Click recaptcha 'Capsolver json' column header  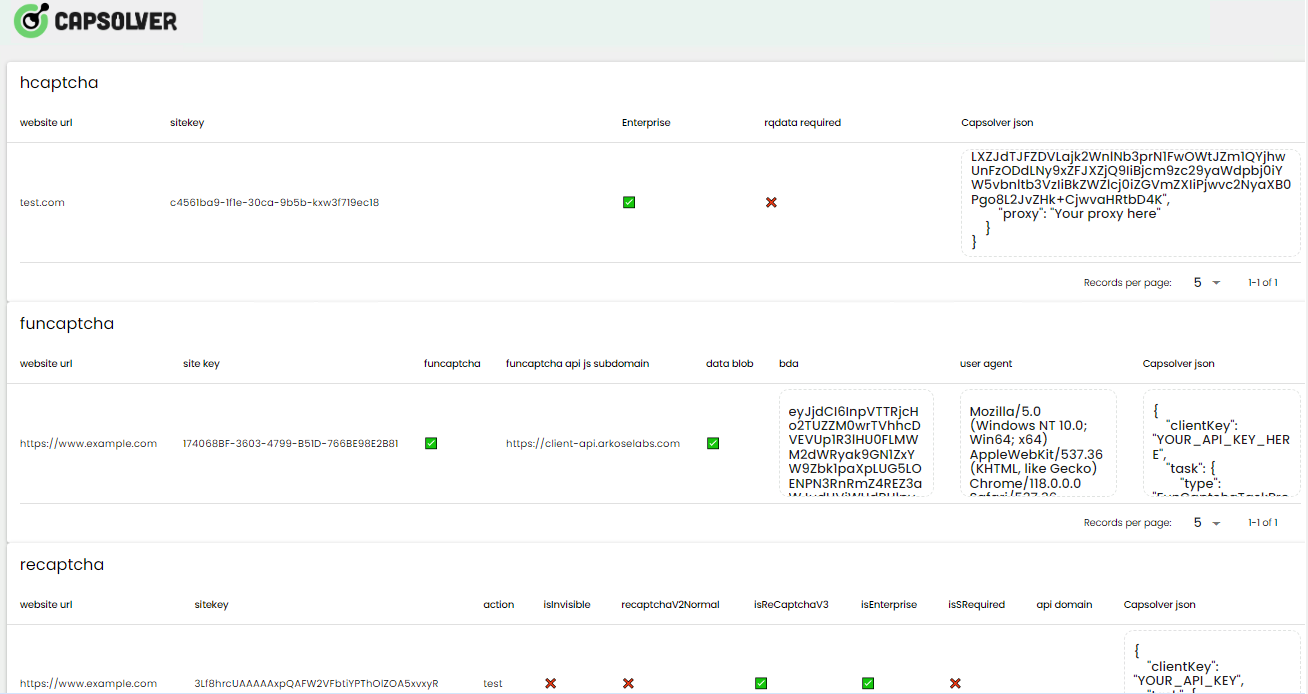coord(1160,605)
